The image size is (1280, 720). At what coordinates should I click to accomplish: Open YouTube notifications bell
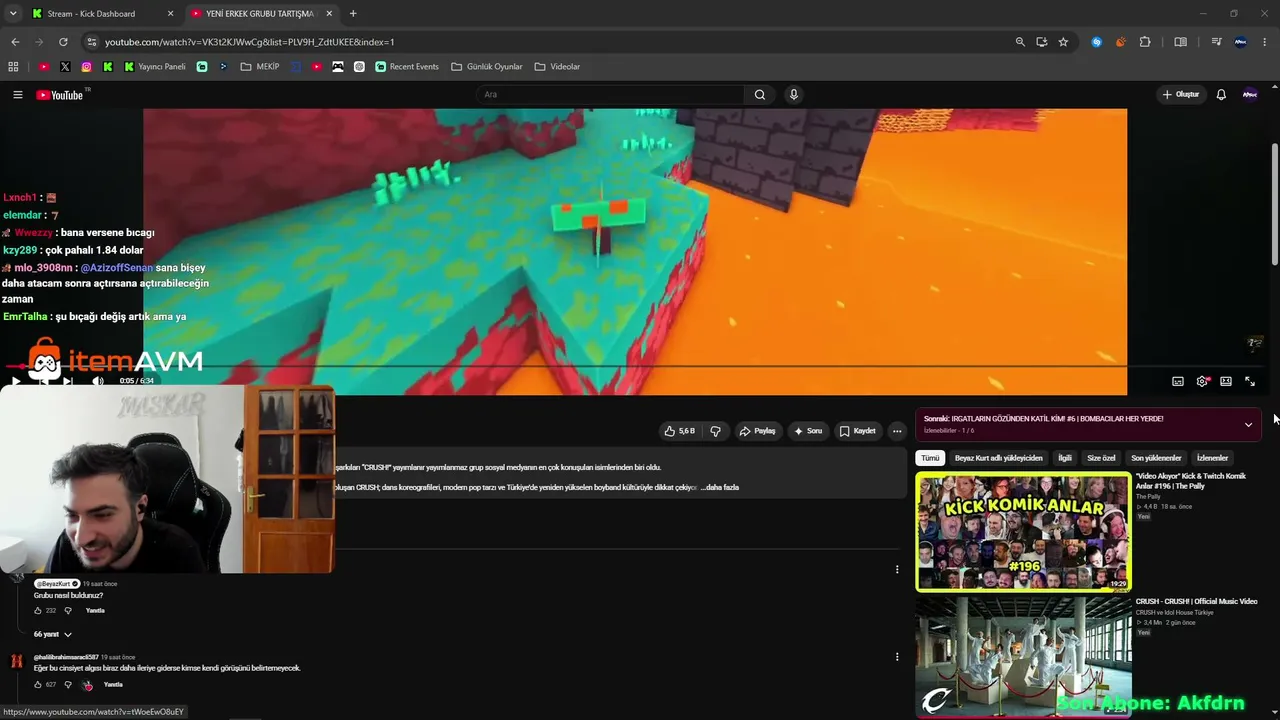(x=1221, y=95)
